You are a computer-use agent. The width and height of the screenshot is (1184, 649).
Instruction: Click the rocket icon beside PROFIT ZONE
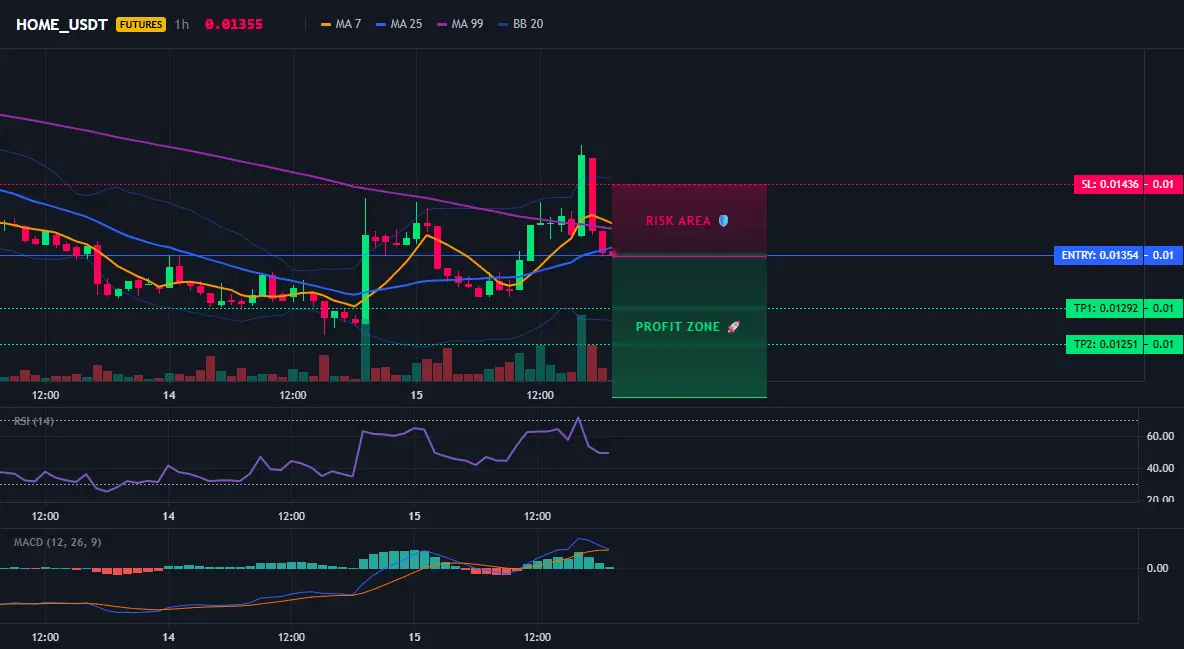[x=733, y=327]
